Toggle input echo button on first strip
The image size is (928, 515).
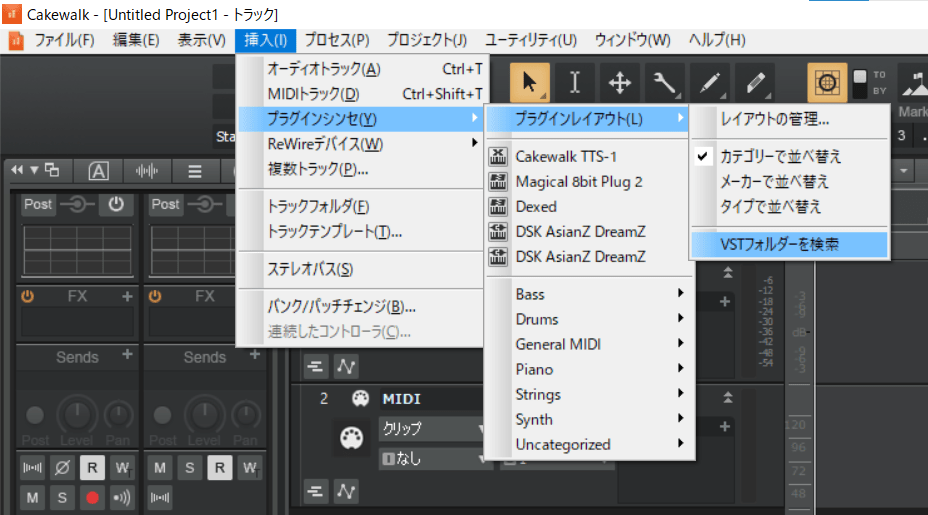click(x=121, y=497)
